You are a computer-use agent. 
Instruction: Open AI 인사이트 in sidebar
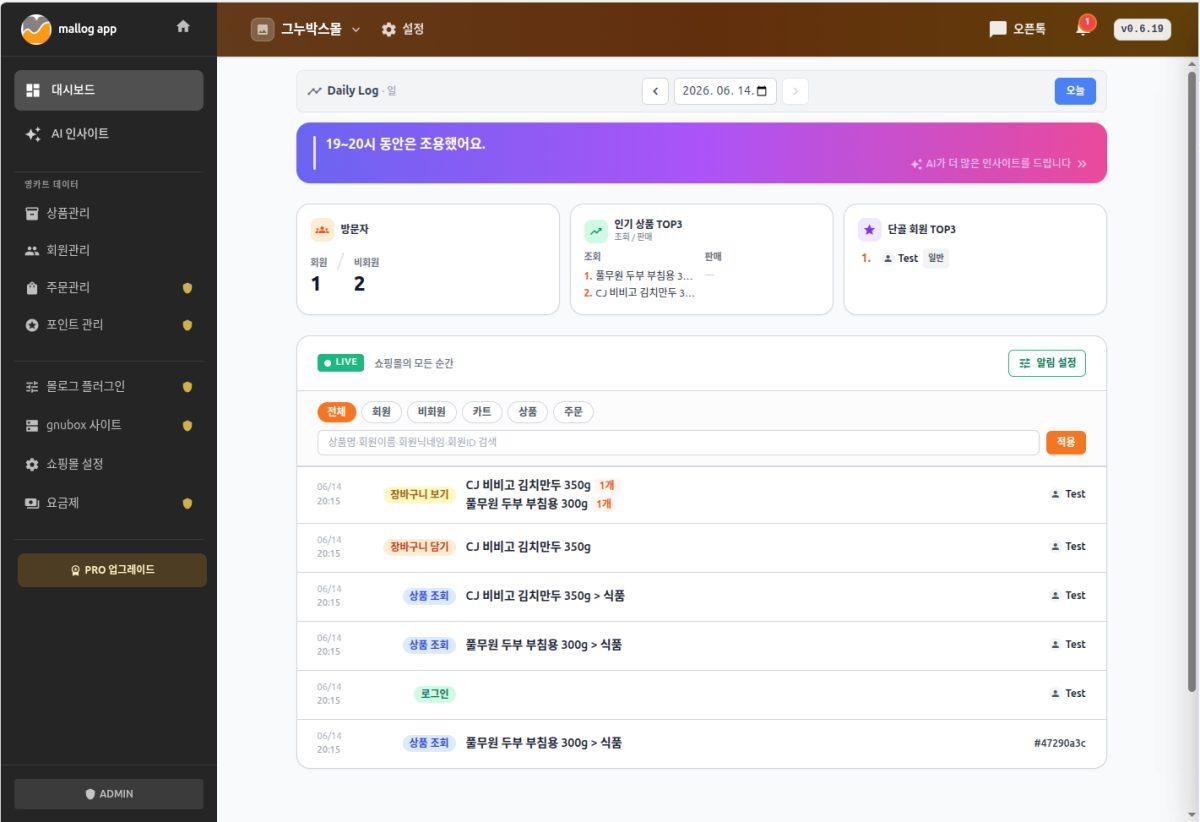tap(109, 133)
